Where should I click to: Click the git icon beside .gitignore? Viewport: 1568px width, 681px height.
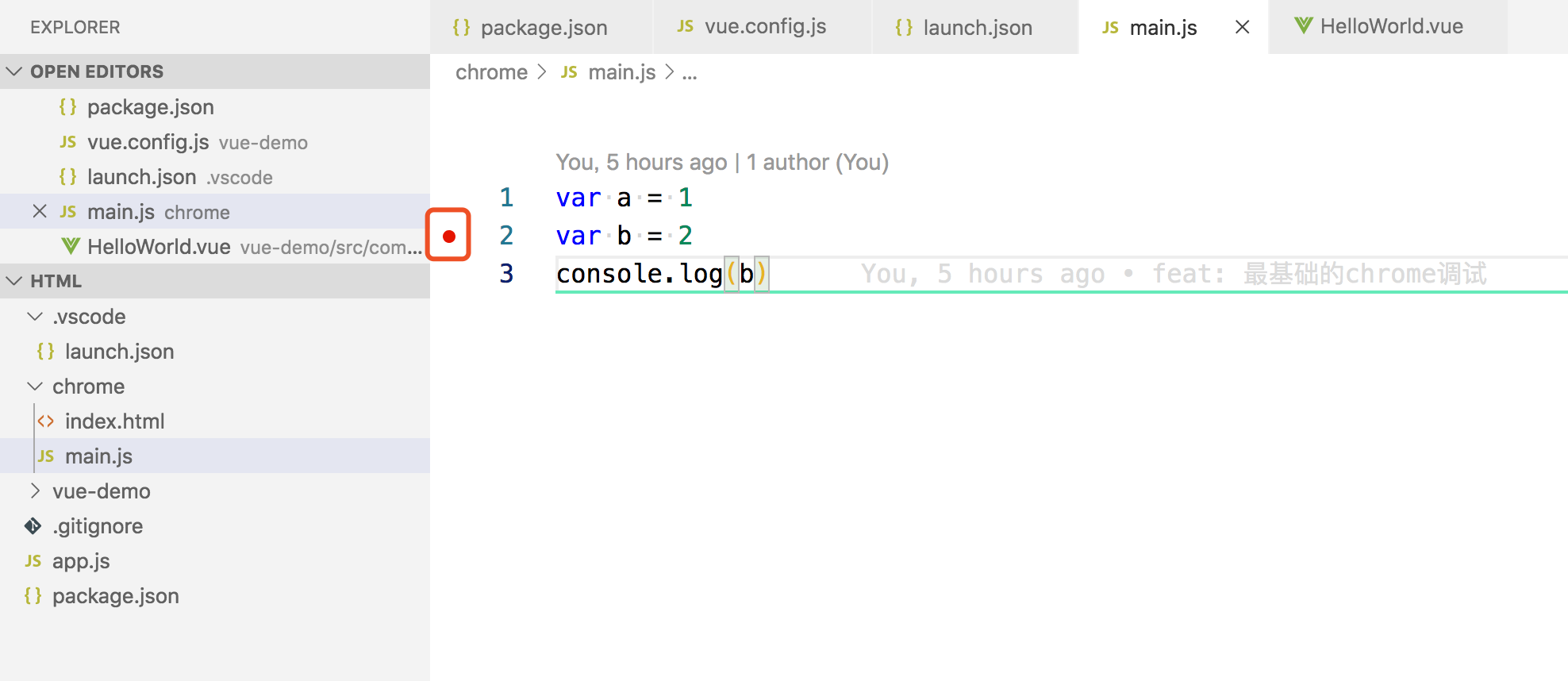(x=33, y=525)
